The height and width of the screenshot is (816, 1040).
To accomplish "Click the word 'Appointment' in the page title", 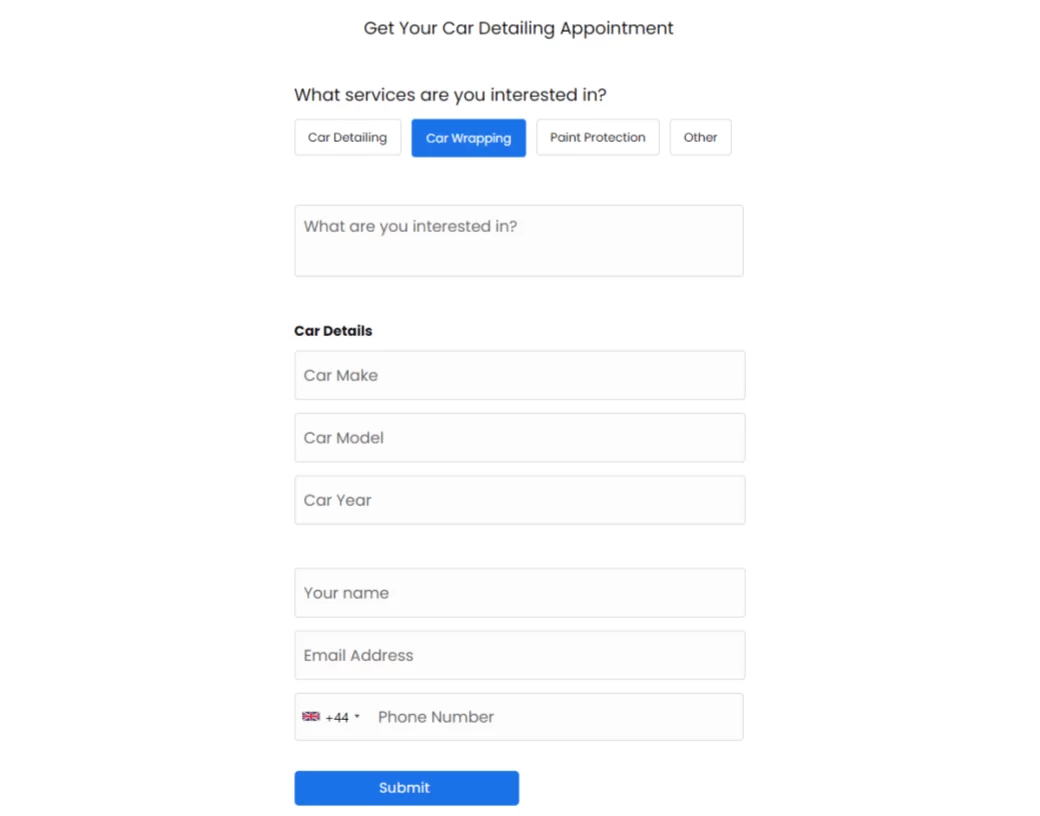I will [617, 28].
